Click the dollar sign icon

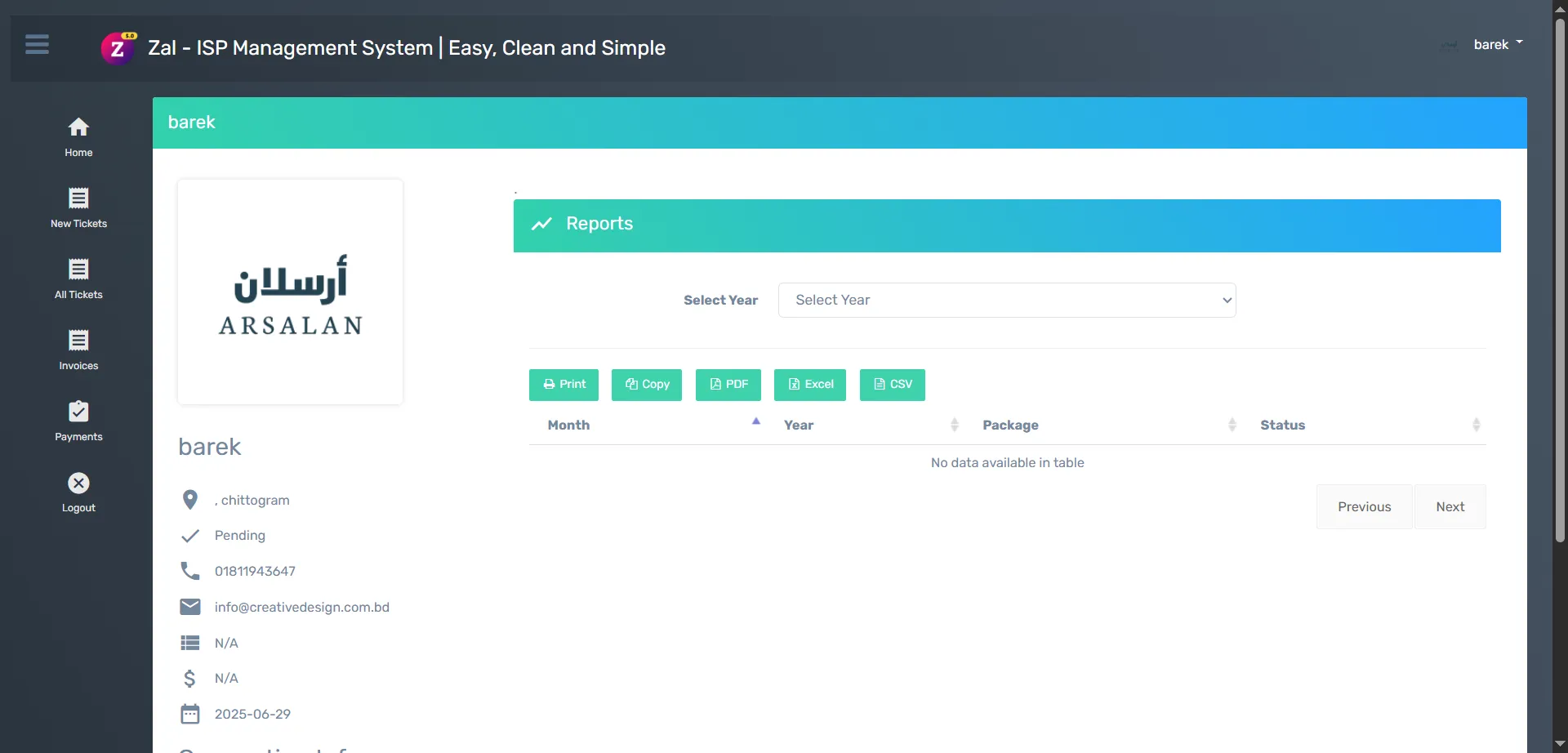[190, 678]
